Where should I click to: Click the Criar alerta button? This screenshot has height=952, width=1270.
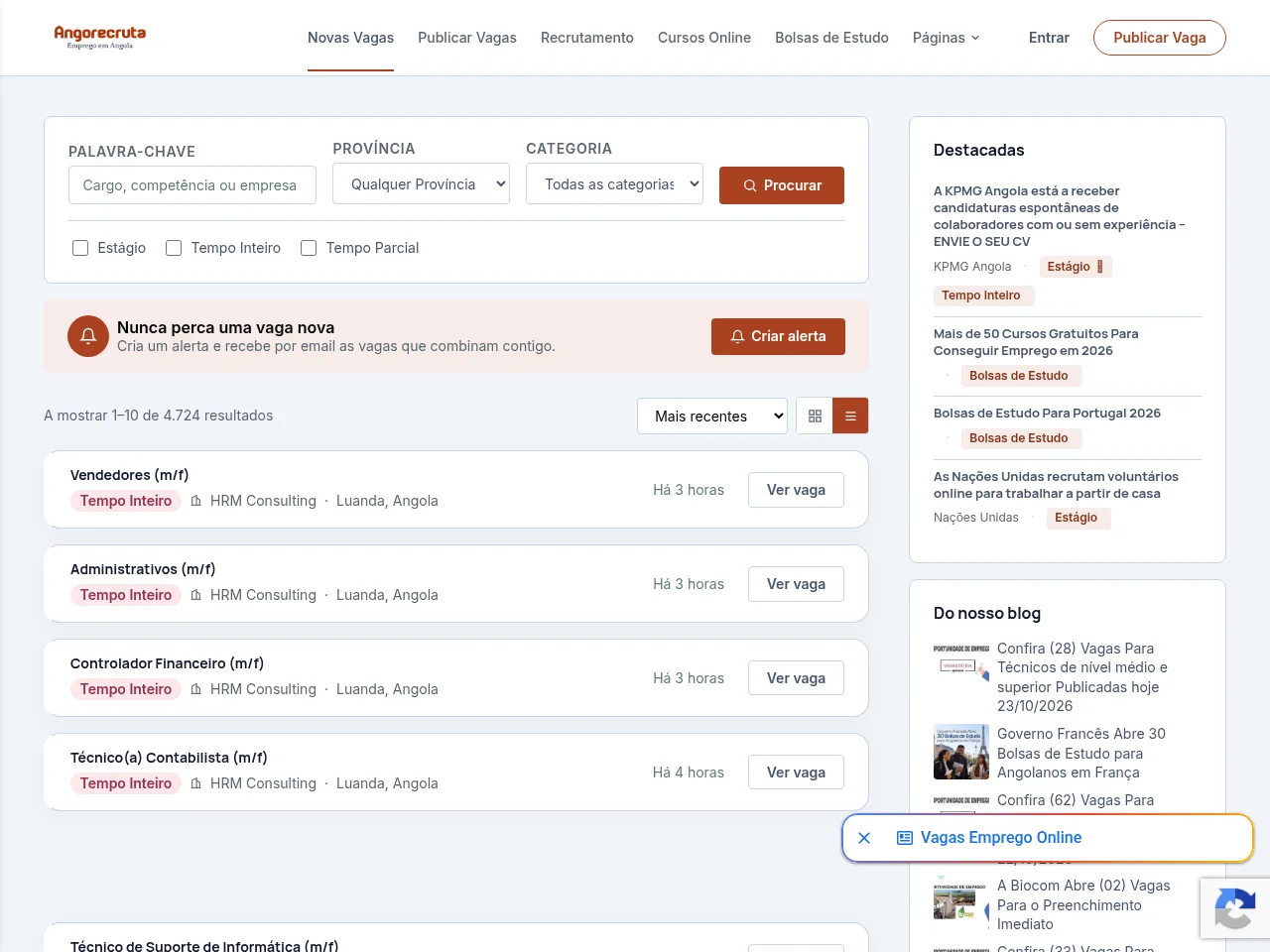click(778, 336)
